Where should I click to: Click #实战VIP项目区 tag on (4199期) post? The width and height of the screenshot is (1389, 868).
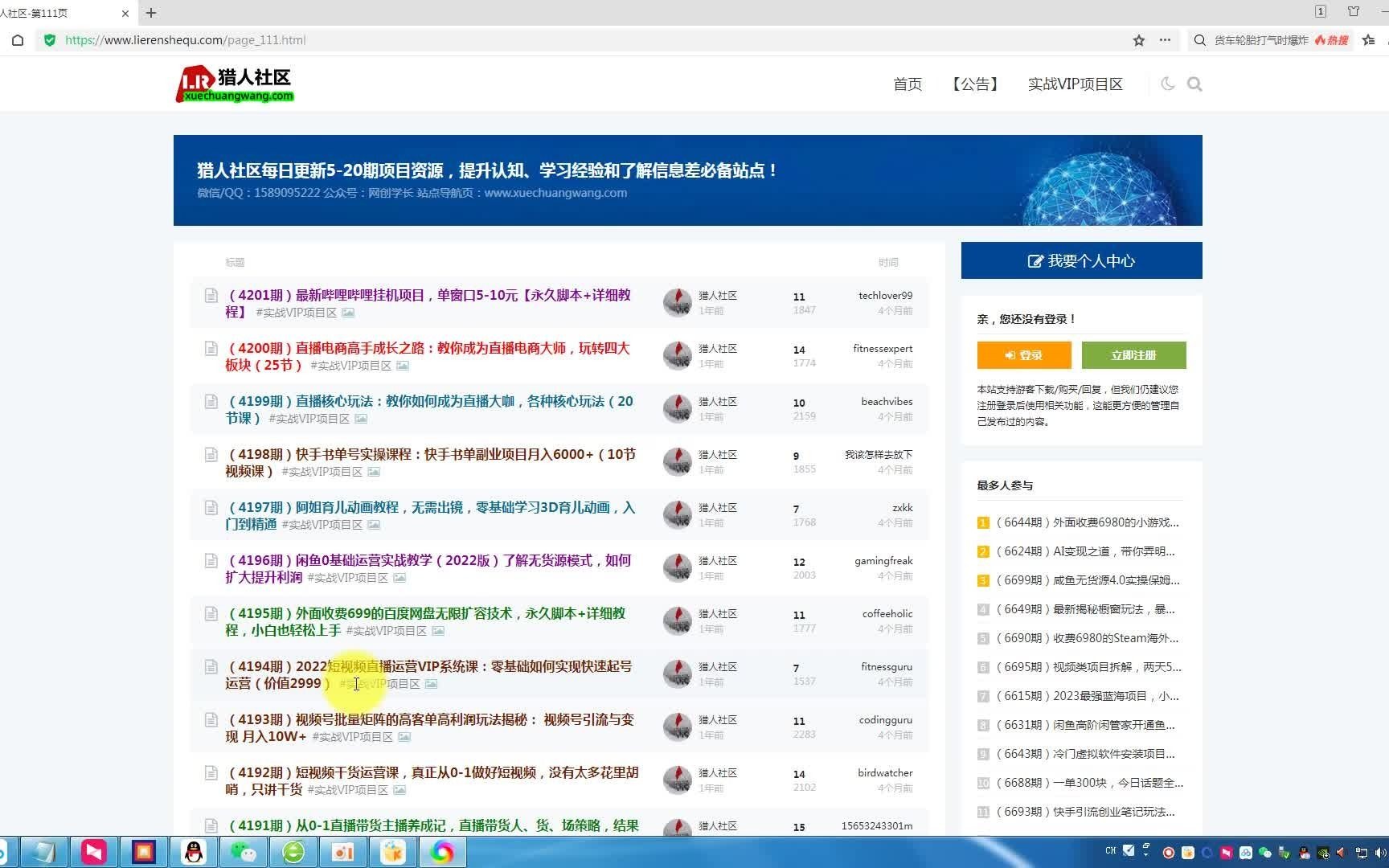click(x=309, y=419)
